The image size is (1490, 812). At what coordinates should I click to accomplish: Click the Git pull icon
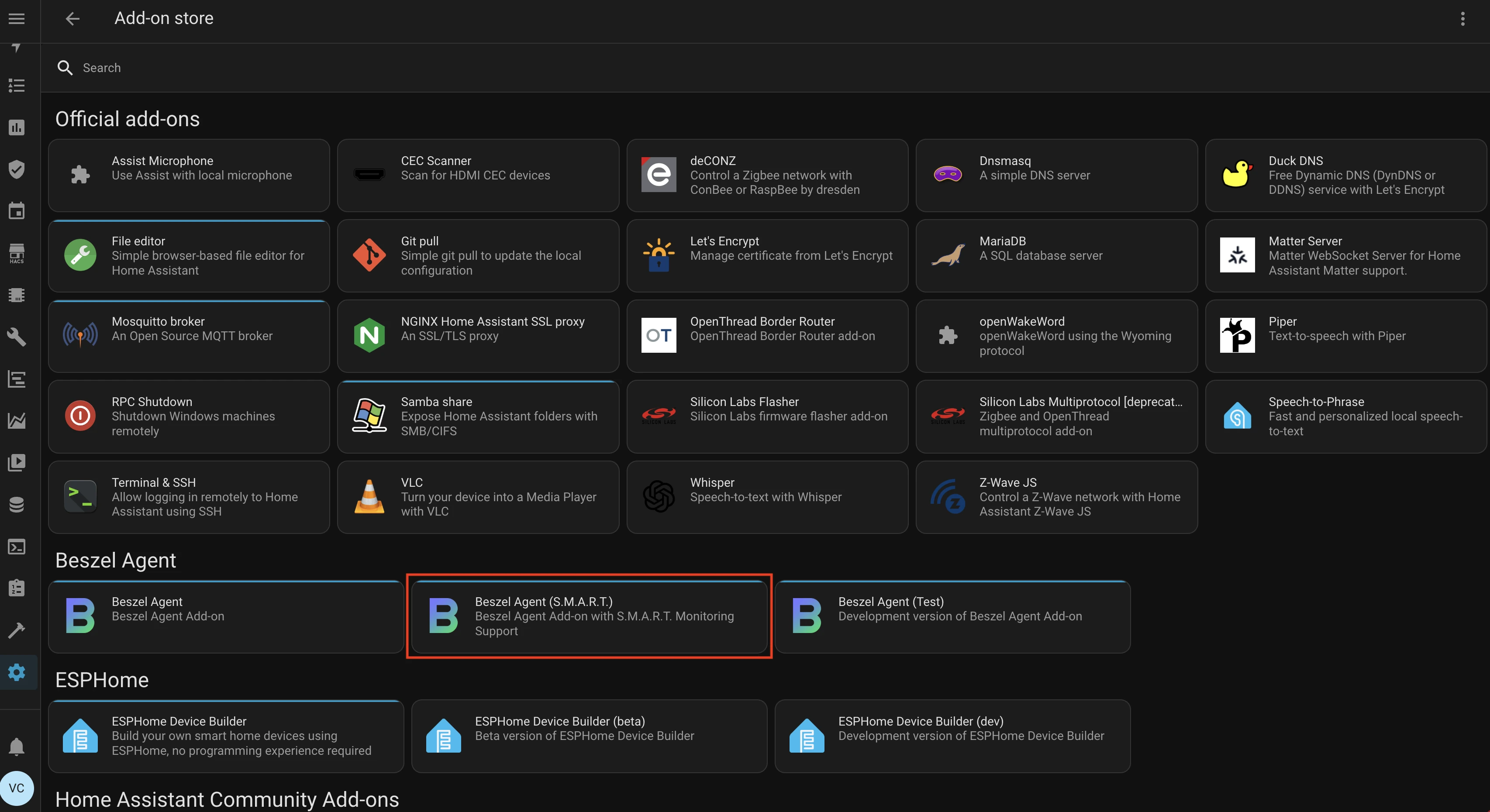[x=369, y=255]
